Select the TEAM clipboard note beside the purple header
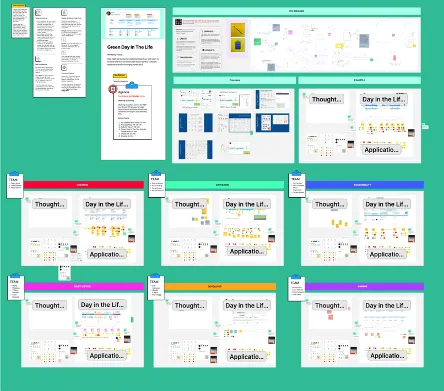444x391 pixels. 296,288
